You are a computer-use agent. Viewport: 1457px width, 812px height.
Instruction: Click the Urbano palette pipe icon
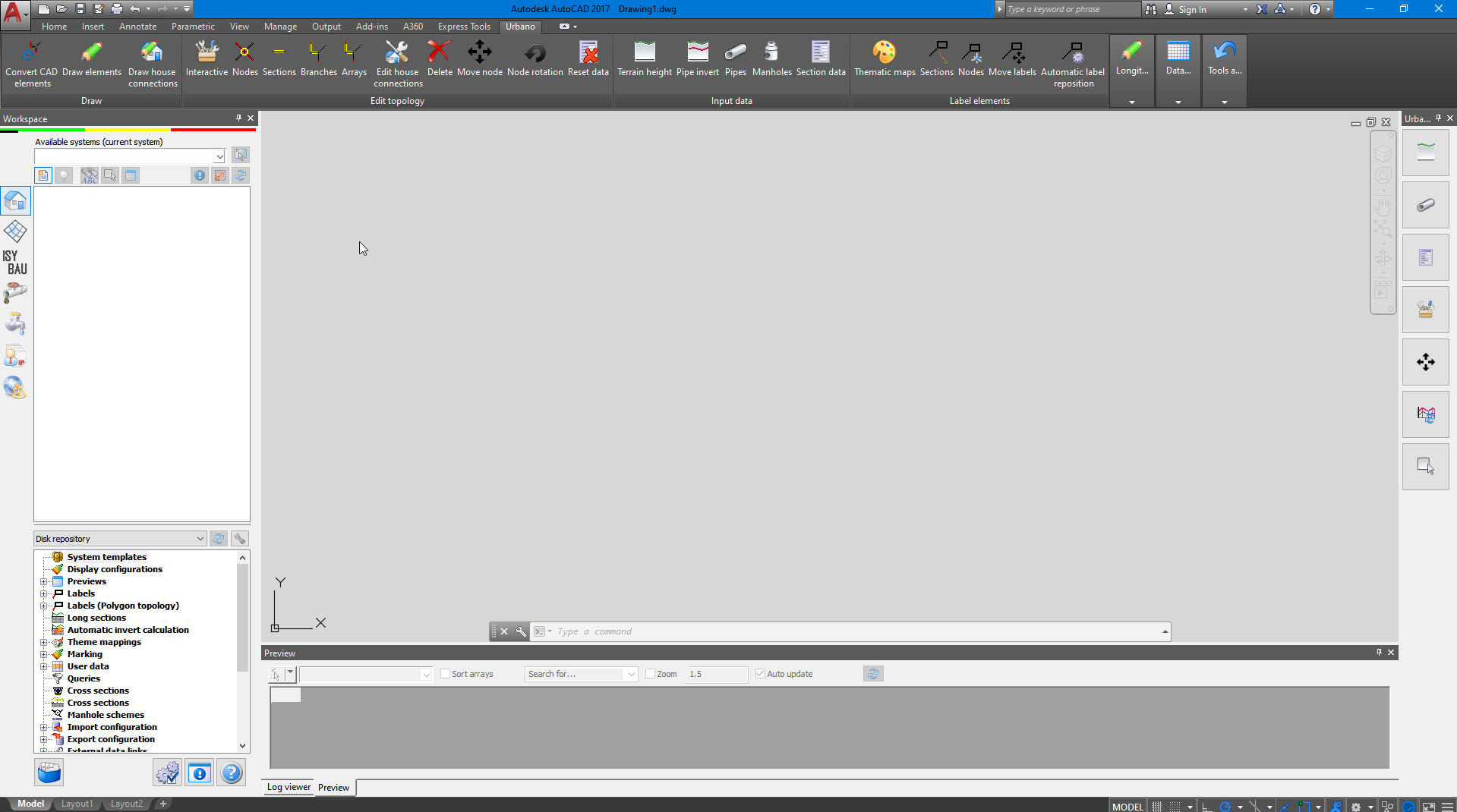[x=1425, y=205]
